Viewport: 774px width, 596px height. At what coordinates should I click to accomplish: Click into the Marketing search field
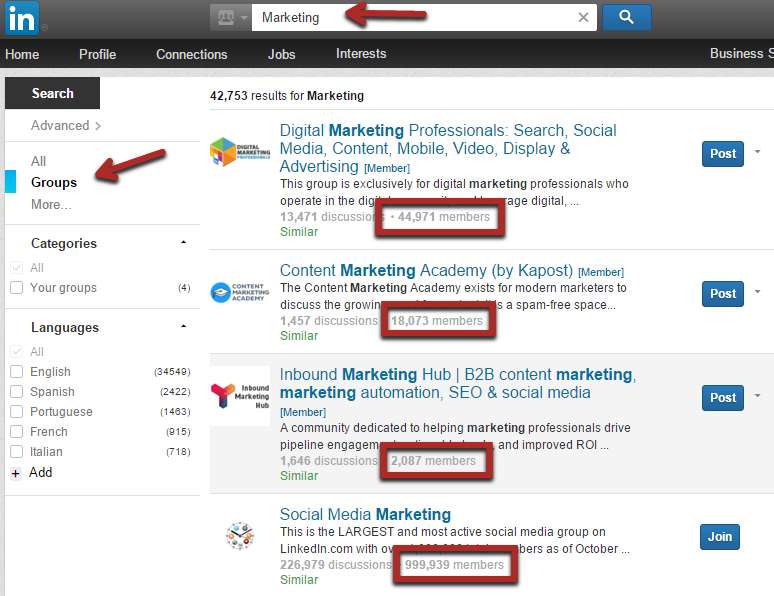coord(410,17)
